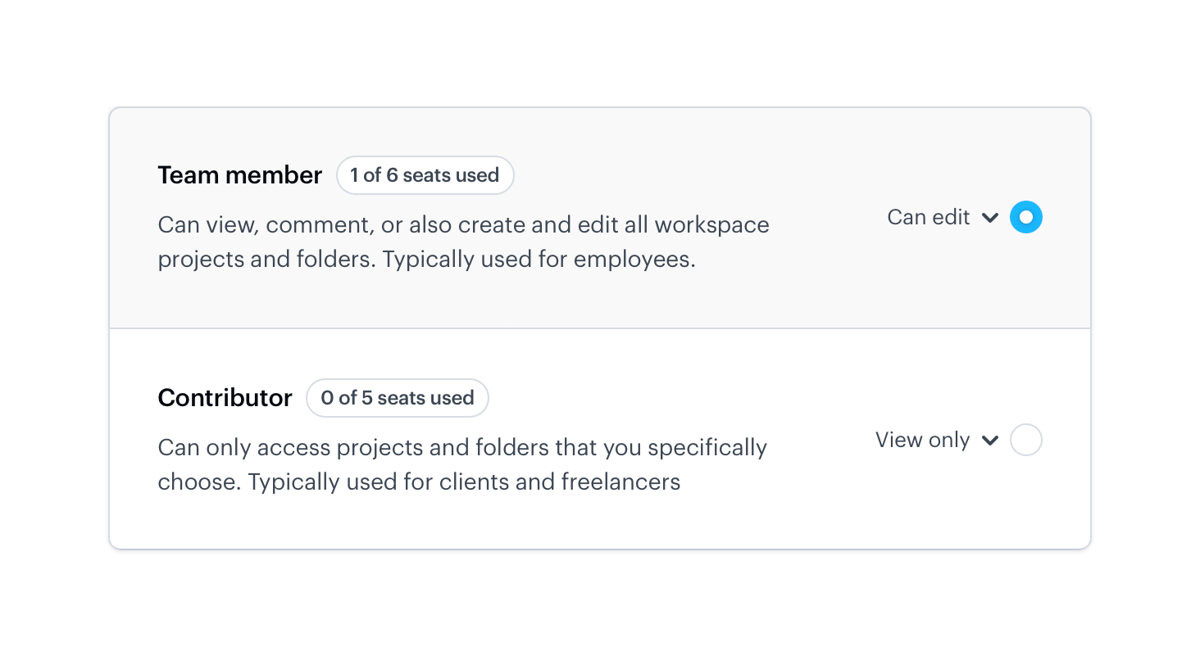
Task: Select the Contributor radio button
Action: [x=1026, y=440]
